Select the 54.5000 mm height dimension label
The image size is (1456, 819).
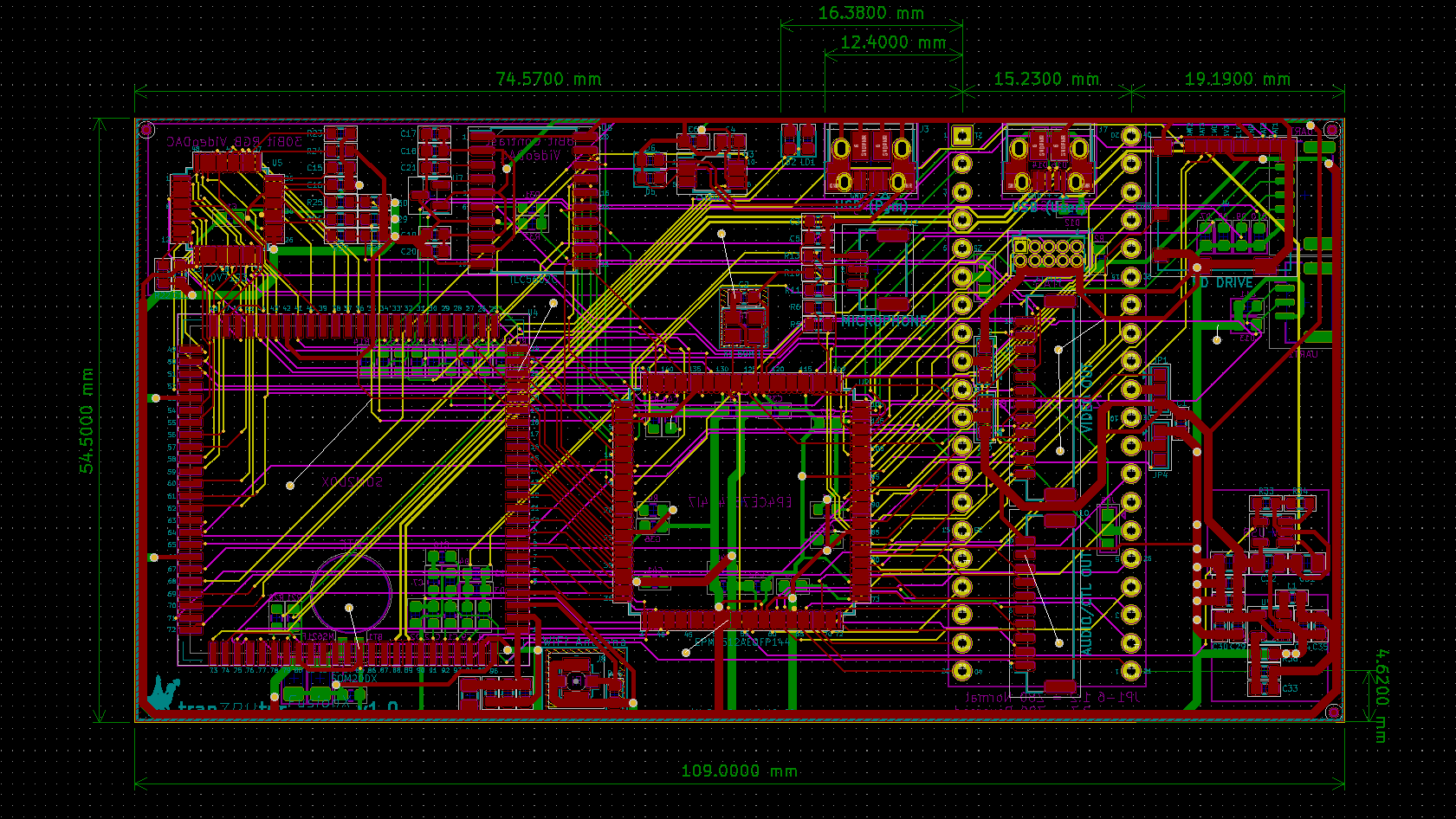[87, 421]
